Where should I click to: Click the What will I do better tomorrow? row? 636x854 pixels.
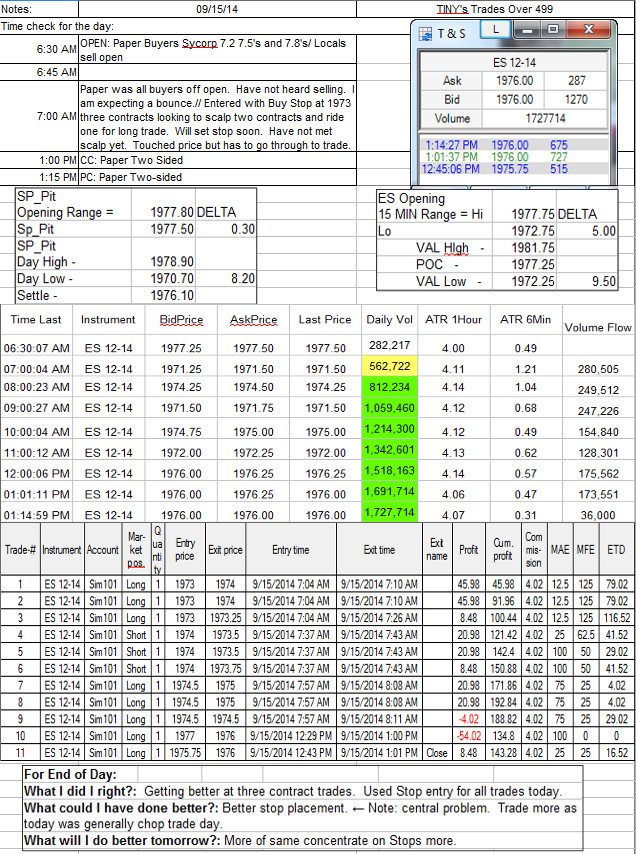[303, 840]
